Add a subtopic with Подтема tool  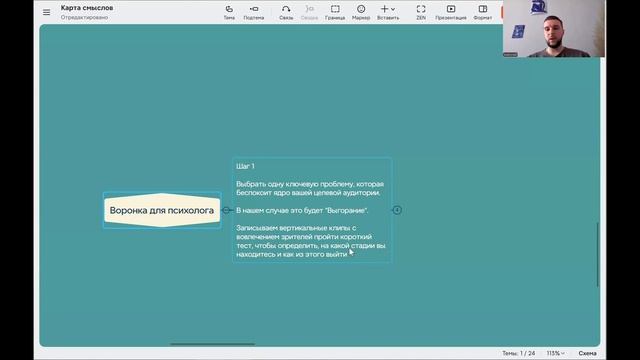pos(253,12)
